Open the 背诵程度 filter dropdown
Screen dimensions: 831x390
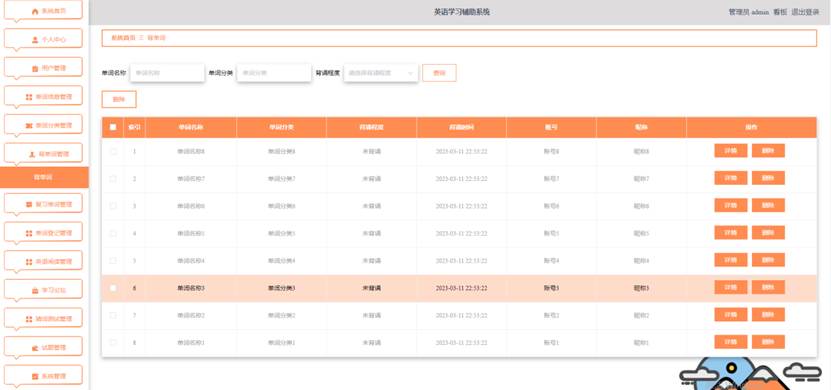(x=381, y=73)
